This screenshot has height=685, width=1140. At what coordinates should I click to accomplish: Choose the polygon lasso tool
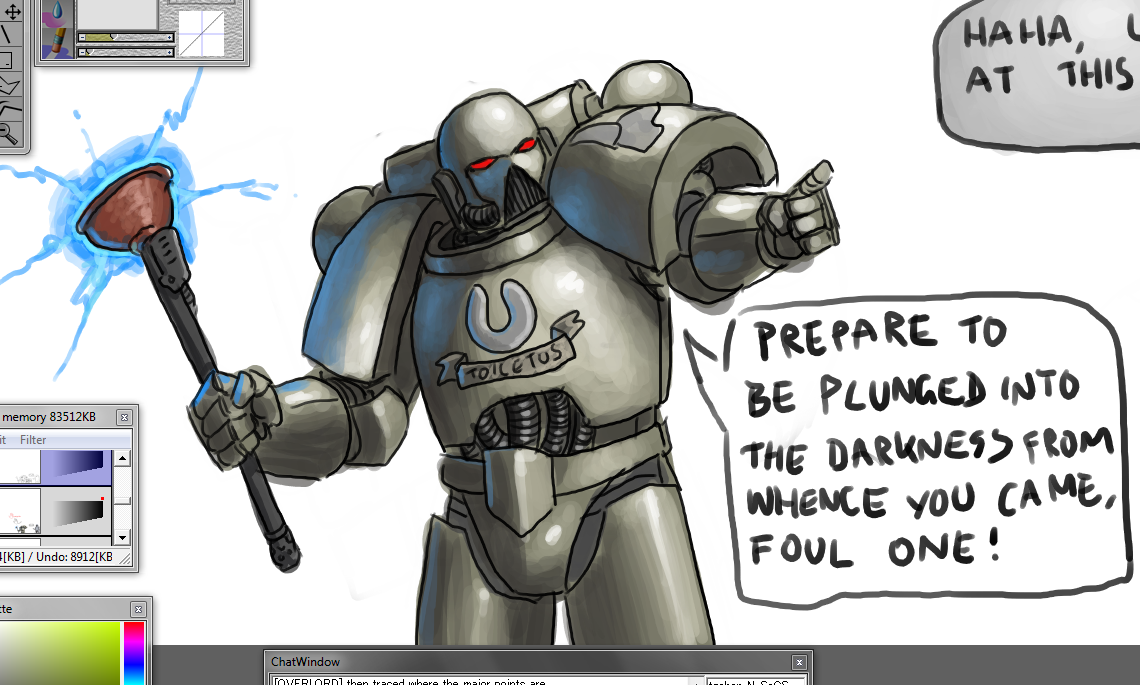click(10, 85)
